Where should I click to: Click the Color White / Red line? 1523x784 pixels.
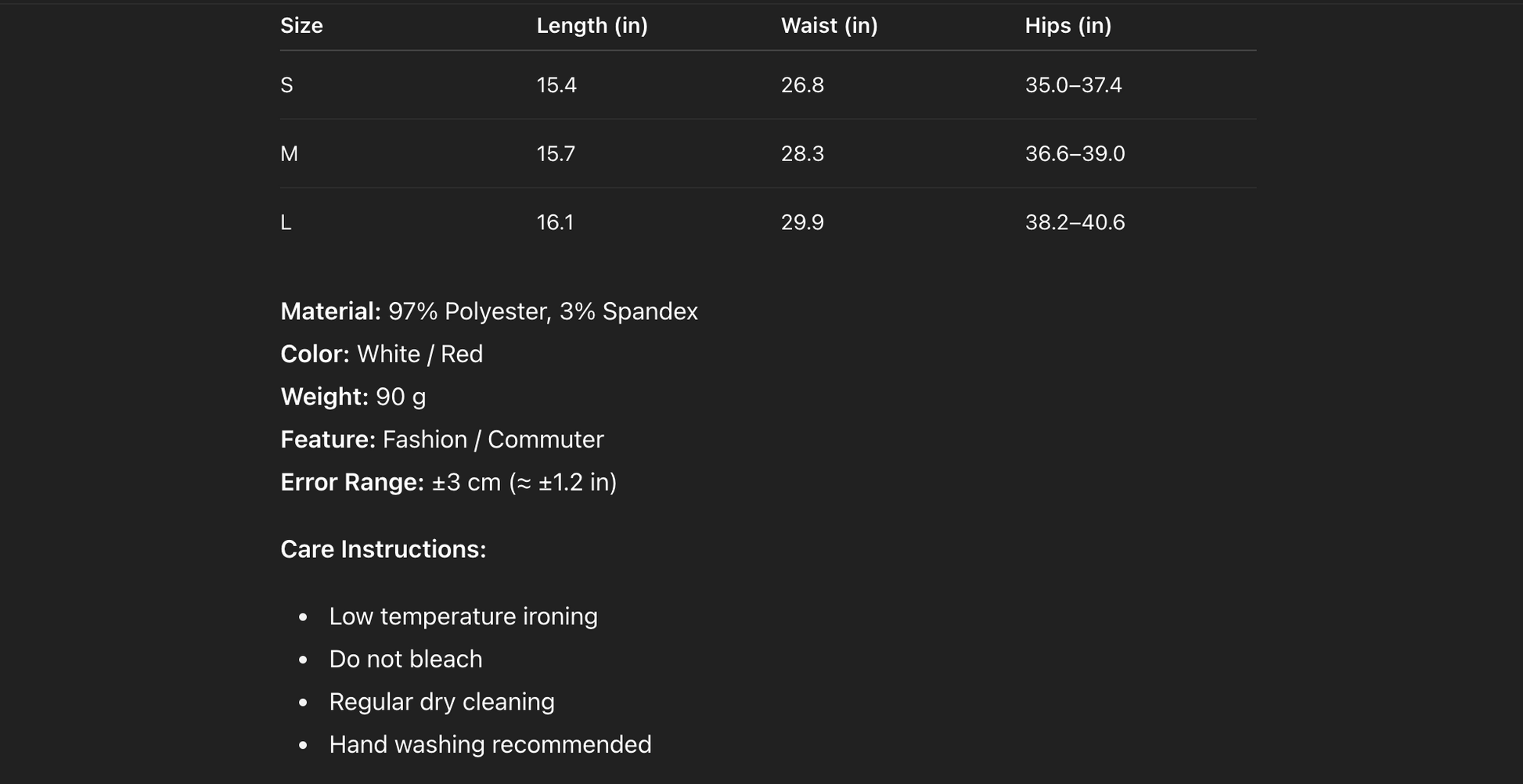pos(381,354)
